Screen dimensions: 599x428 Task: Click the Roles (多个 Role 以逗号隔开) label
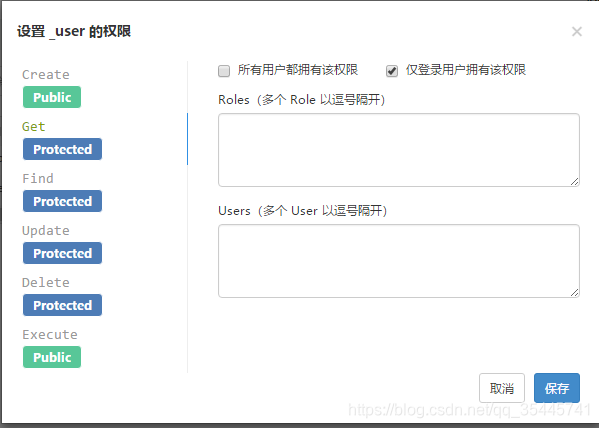302,100
